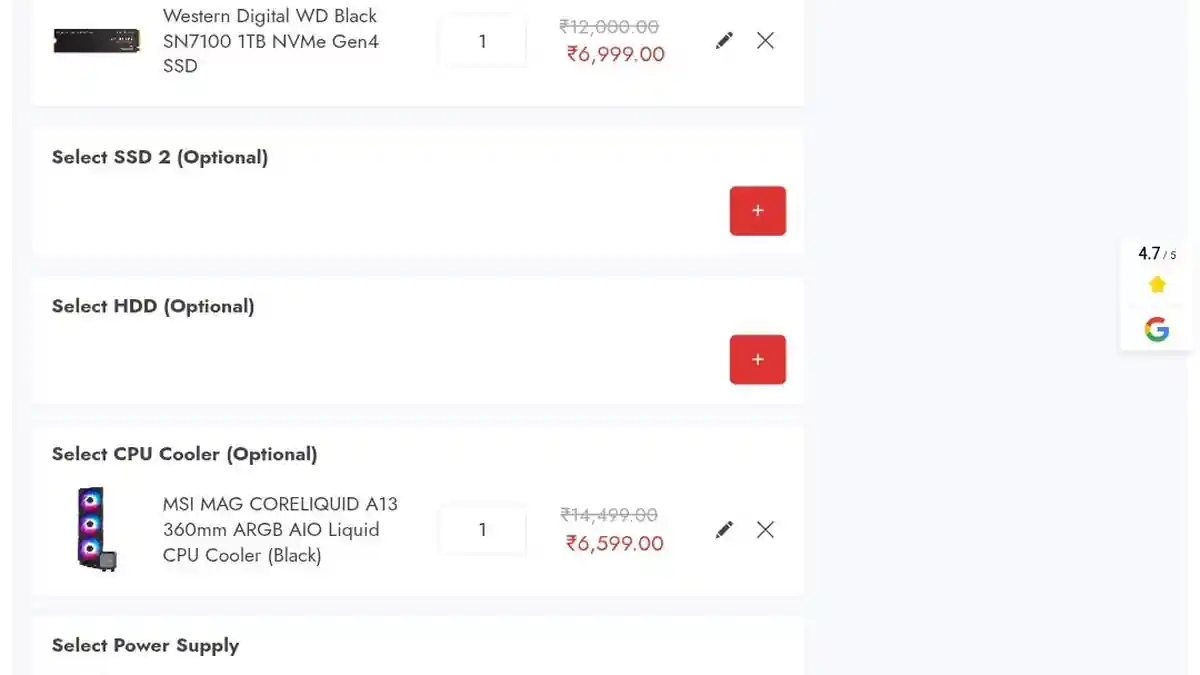This screenshot has width=1200, height=675.
Task: Click the ₹6,999.00 SSD discounted price
Action: 615,54
